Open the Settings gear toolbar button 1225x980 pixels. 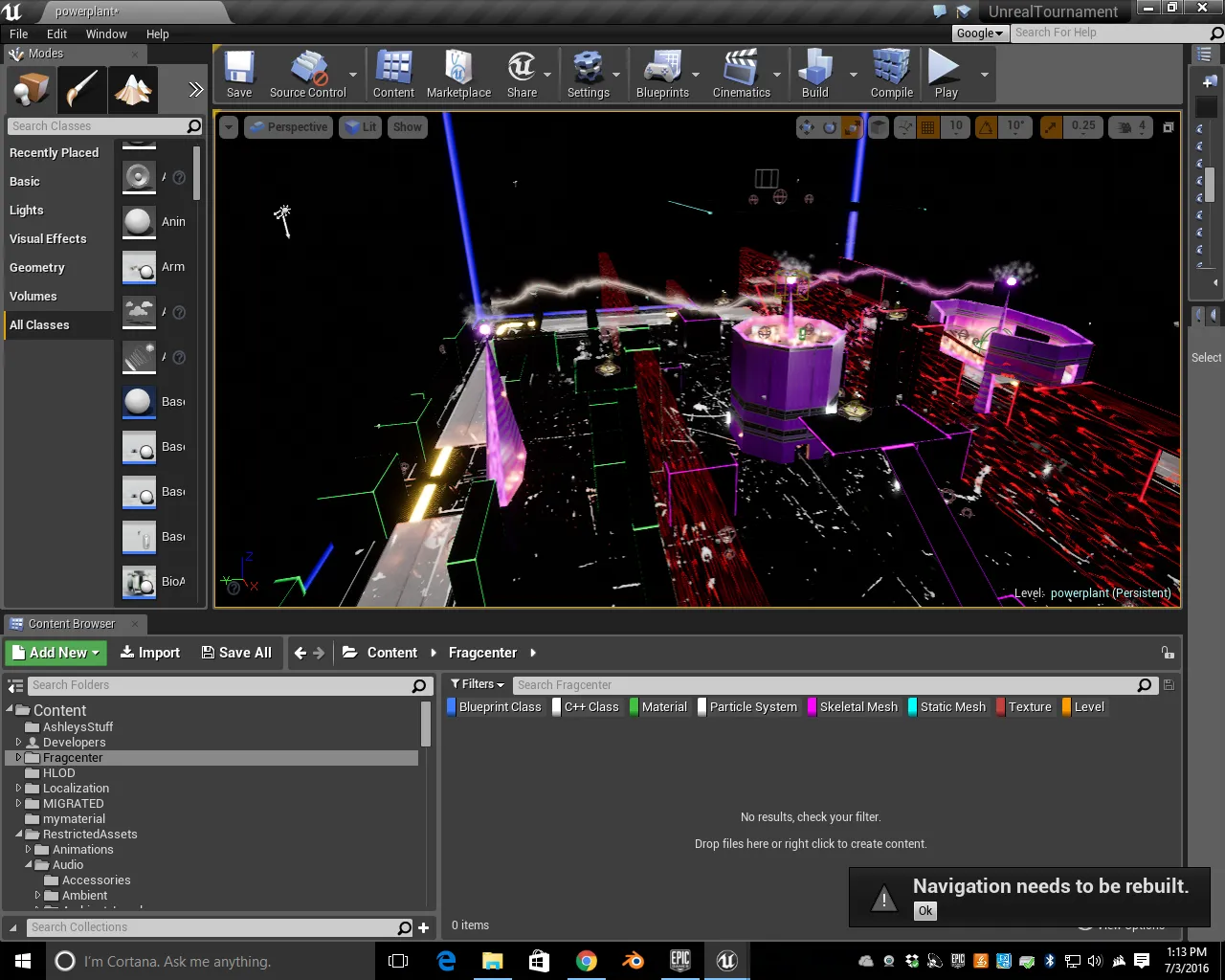(x=588, y=75)
